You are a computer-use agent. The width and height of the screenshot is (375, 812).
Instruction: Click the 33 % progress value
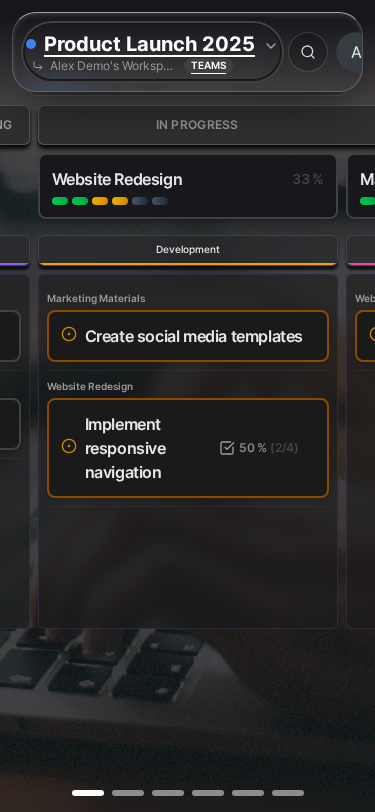tap(308, 180)
